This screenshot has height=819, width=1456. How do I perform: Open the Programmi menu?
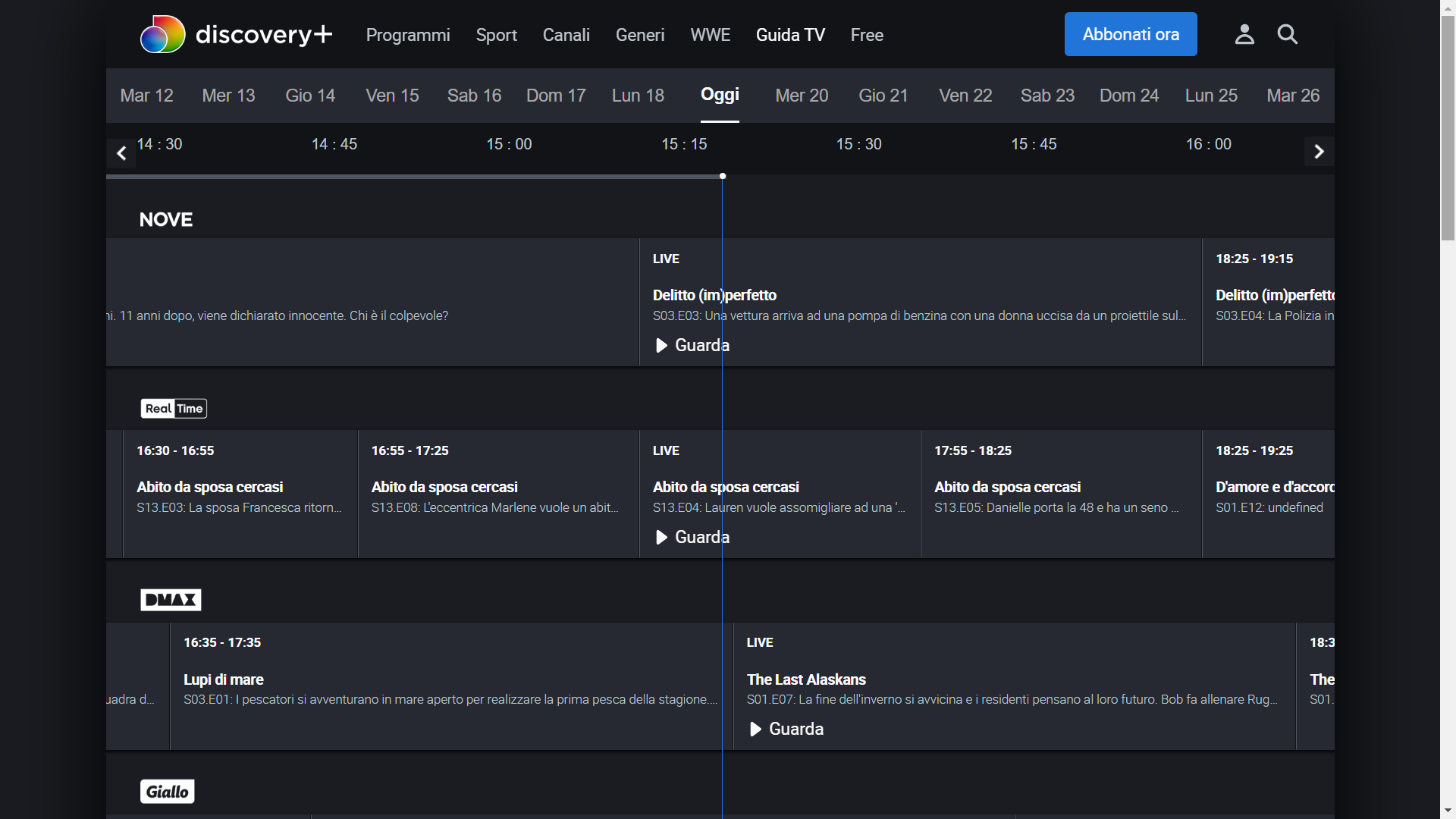click(x=408, y=35)
